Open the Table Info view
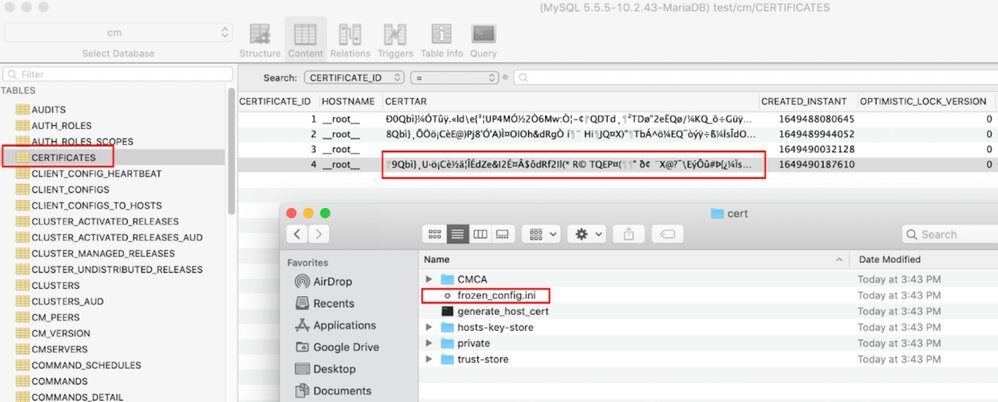The width and height of the screenshot is (998, 402). tap(442, 39)
